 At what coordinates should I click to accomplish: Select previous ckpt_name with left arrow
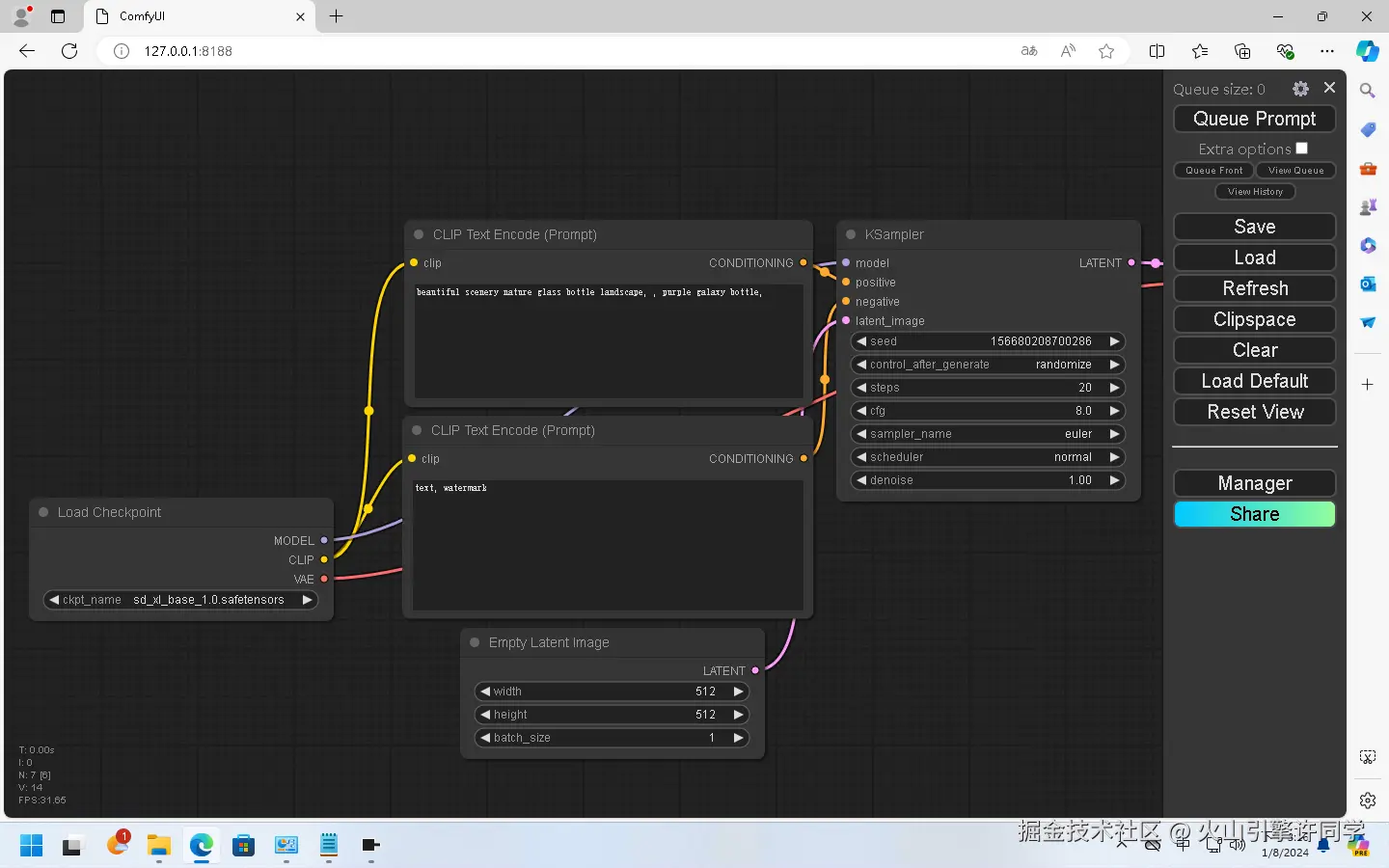(54, 600)
